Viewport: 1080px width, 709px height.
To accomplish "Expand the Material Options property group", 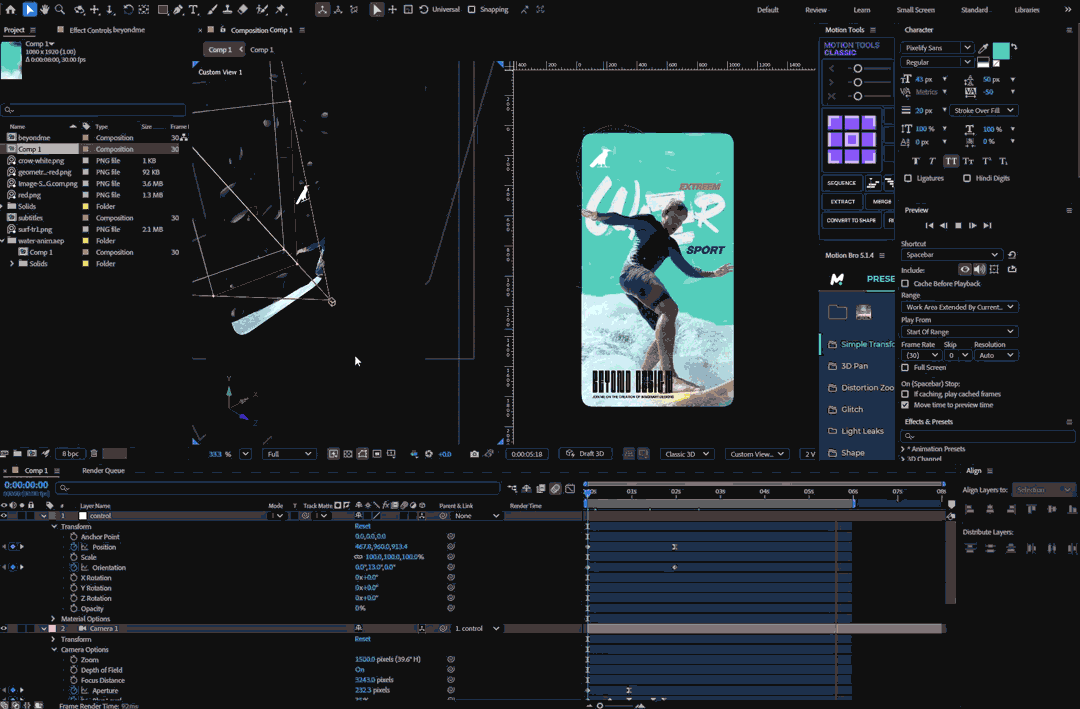I will [54, 619].
